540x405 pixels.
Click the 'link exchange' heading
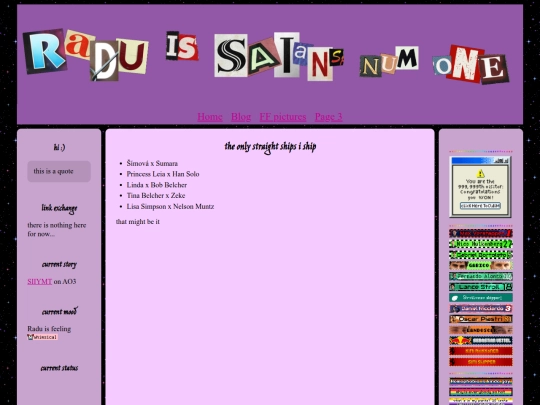click(x=59, y=208)
